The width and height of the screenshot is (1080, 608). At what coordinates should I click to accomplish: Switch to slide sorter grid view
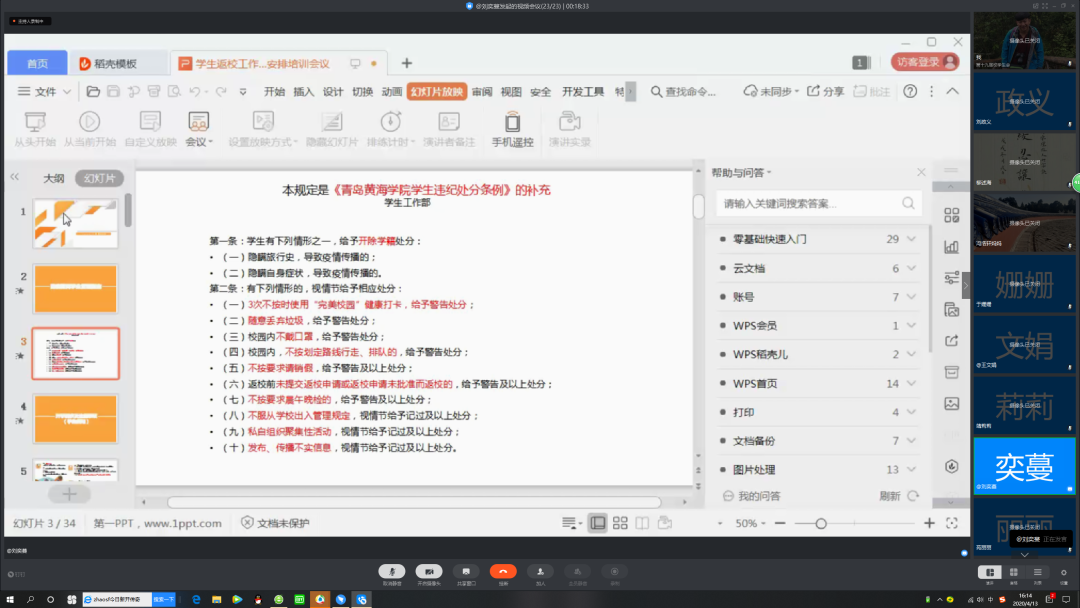point(620,523)
